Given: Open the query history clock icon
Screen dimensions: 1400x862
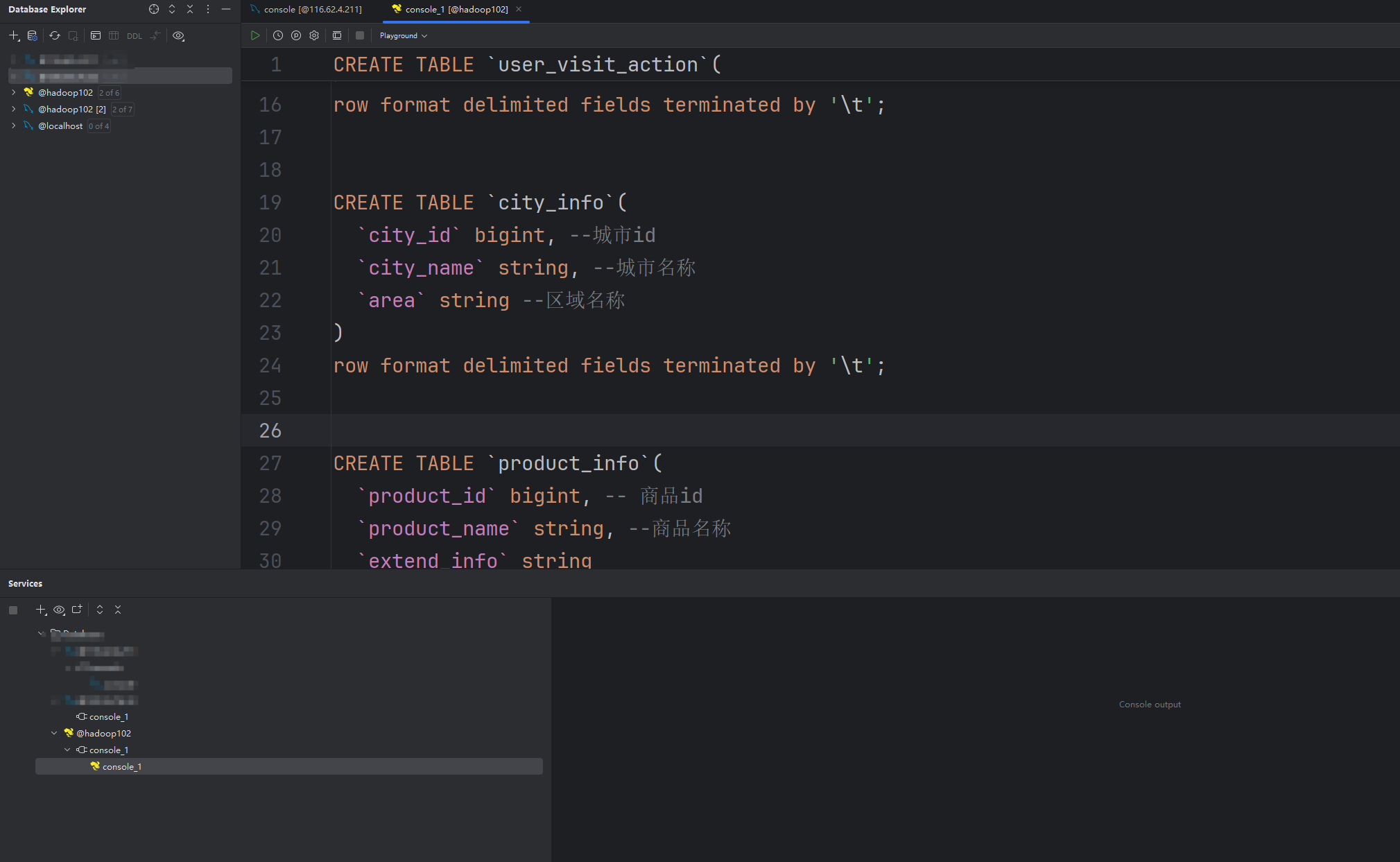Looking at the screenshot, I should coord(278,35).
